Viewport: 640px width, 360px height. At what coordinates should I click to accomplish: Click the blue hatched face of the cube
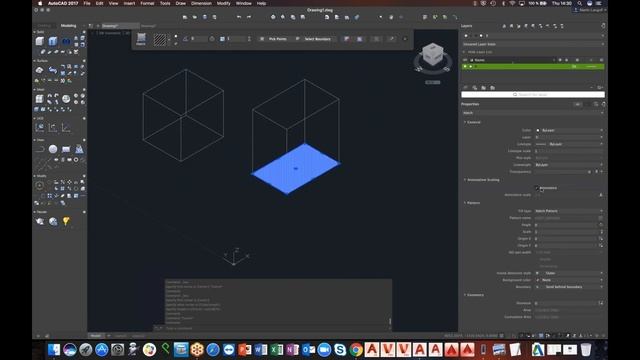click(296, 169)
